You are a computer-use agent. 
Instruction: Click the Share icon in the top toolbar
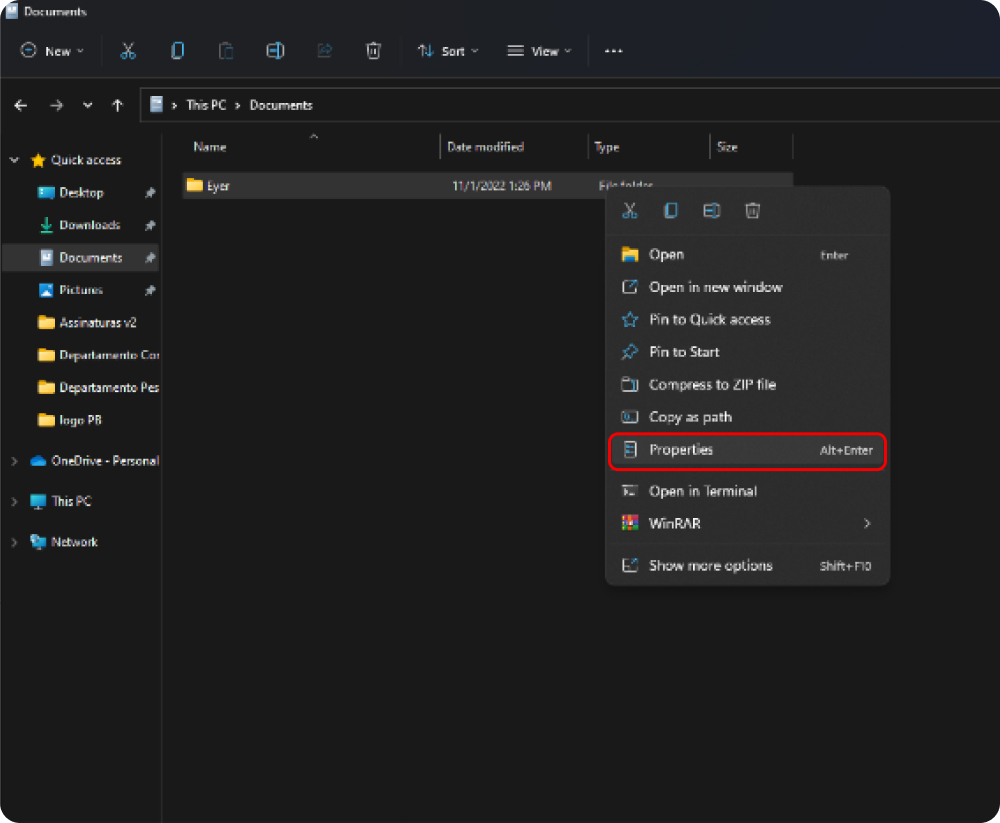(325, 51)
